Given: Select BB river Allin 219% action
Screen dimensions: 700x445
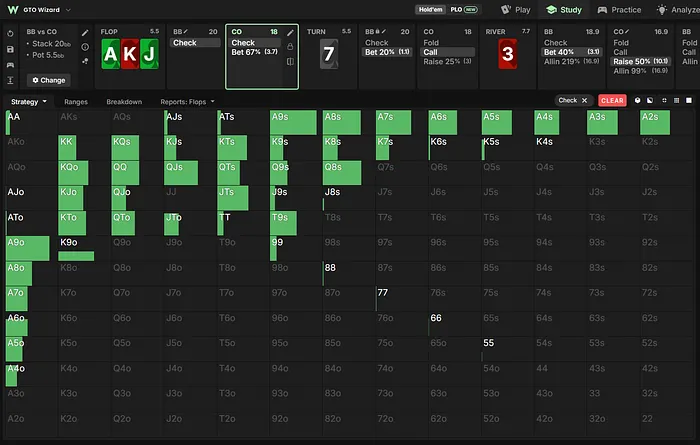Looking at the screenshot, I should (571, 62).
